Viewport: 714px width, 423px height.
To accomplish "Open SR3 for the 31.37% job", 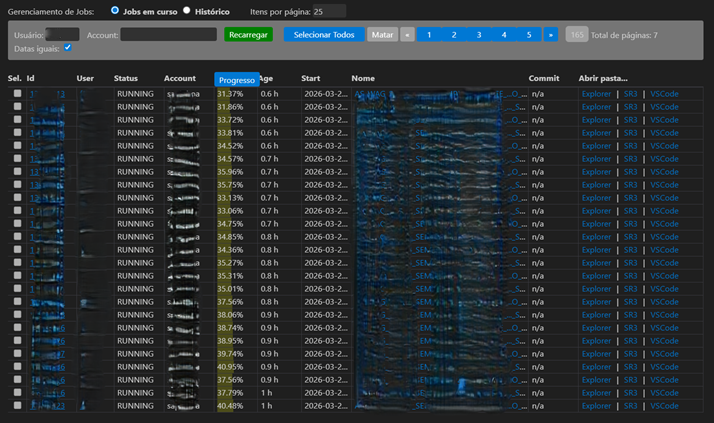I will click(x=630, y=94).
